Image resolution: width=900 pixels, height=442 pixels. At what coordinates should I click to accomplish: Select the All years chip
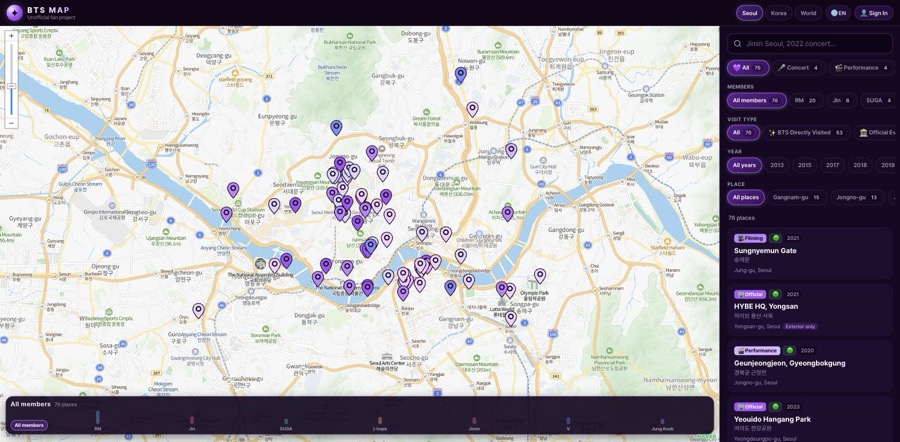coord(744,165)
